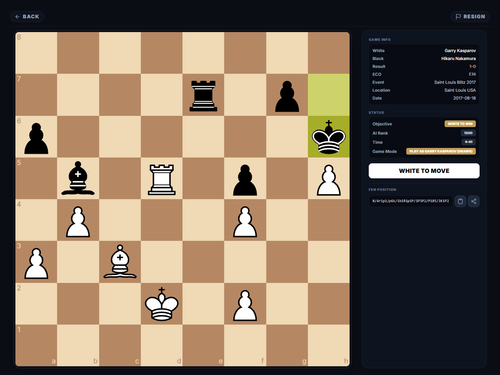Select the black pawn on f5
The image size is (500, 375).
pyautogui.click(x=245, y=180)
